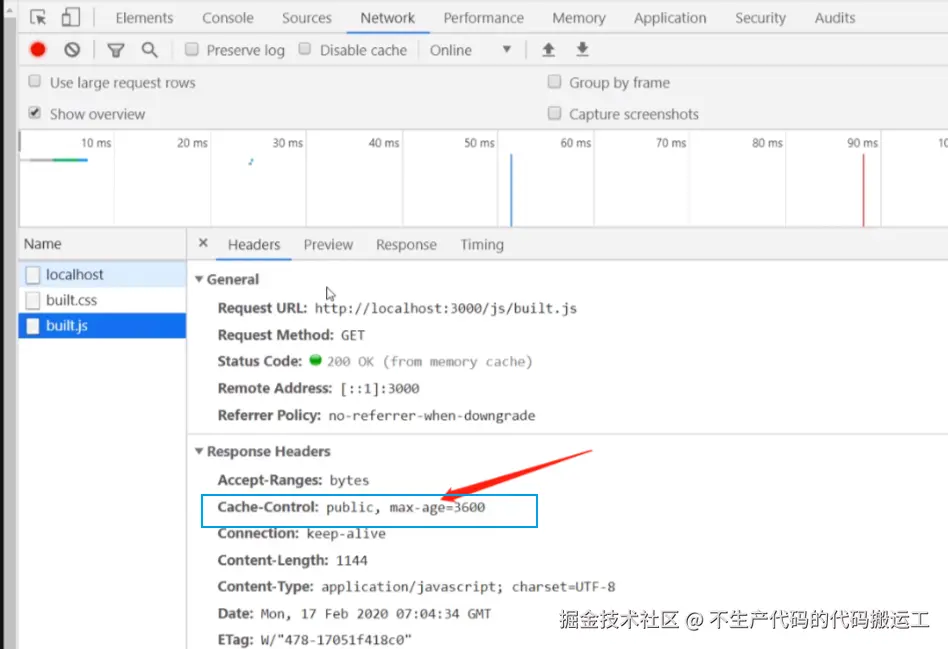The height and width of the screenshot is (649, 948).
Task: Click the blue DOMContentLoaded line in overview
Action: tap(511, 190)
